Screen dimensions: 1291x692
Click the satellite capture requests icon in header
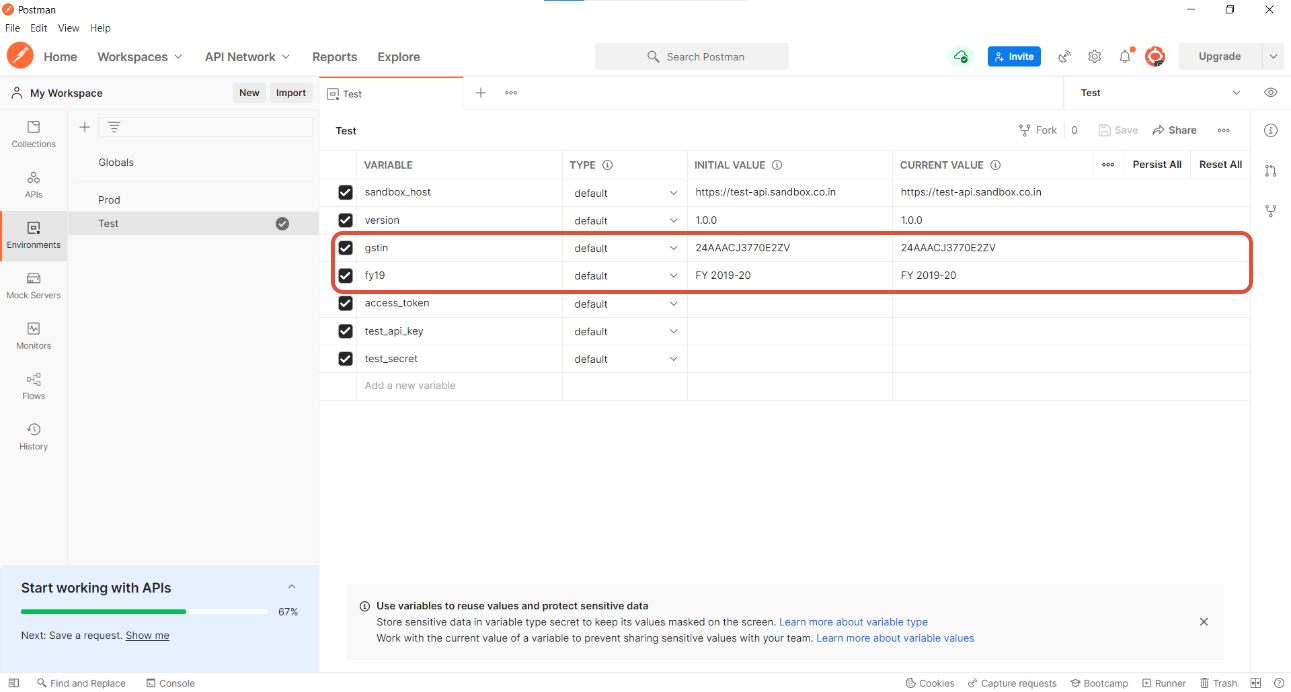[1065, 57]
